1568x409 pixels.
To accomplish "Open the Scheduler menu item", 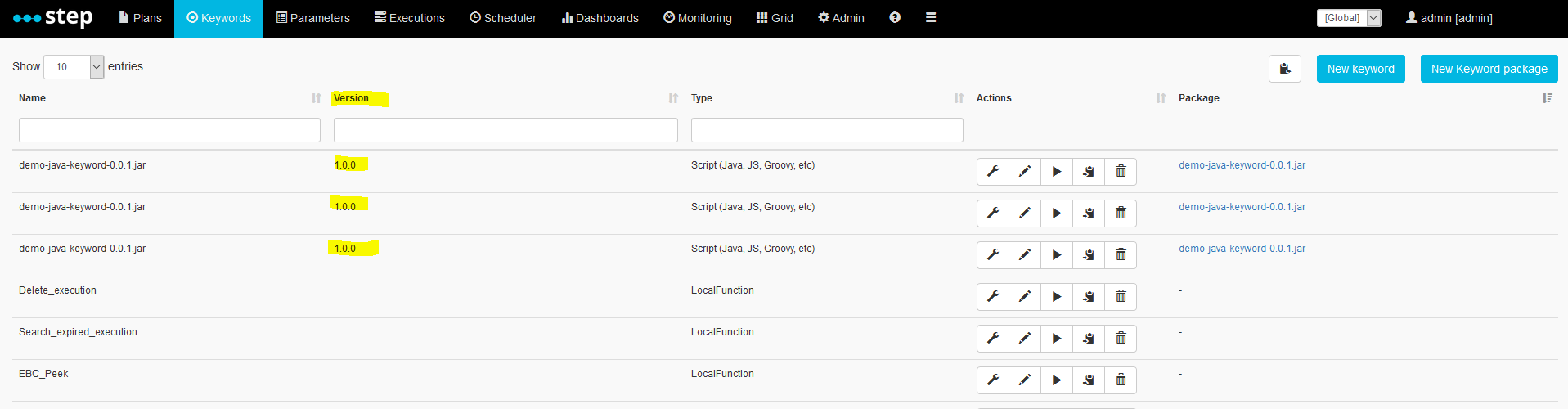I will [x=503, y=18].
